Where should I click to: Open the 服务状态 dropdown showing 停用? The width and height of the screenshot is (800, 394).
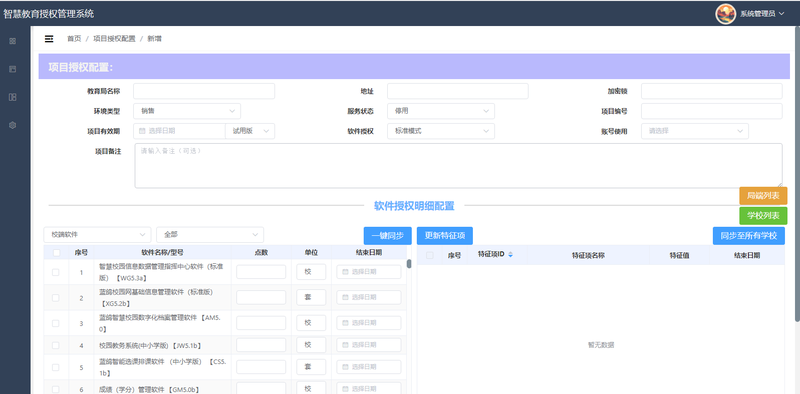pos(441,111)
